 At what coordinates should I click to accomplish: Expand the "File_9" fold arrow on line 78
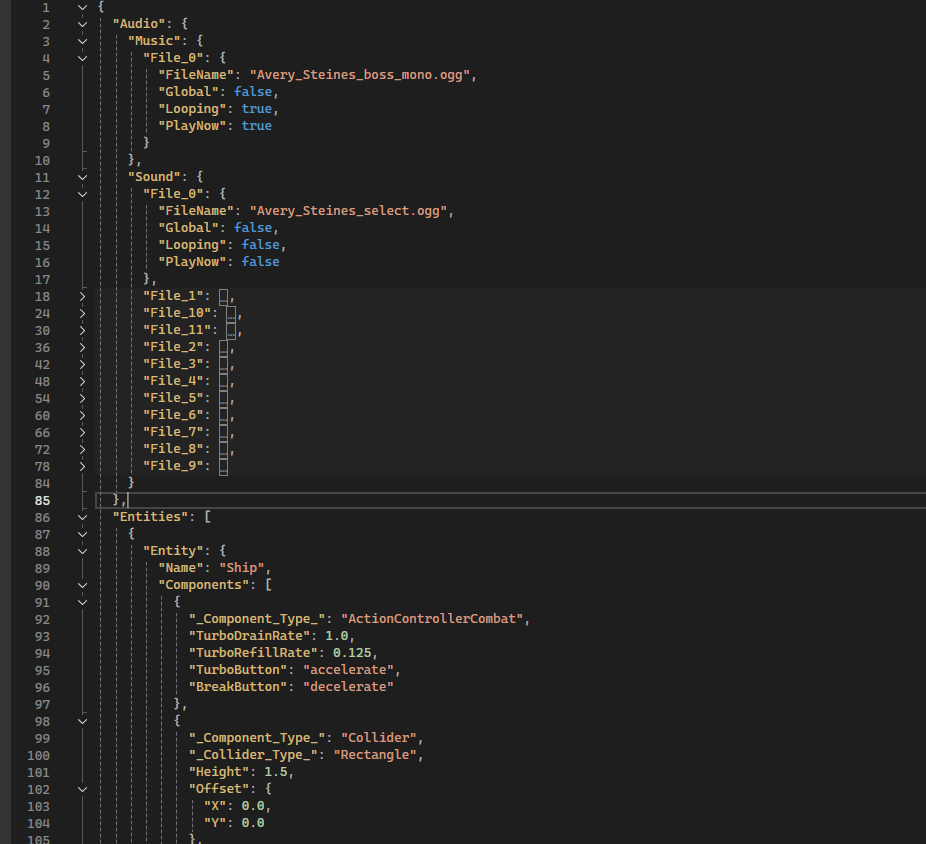pyautogui.click(x=82, y=466)
